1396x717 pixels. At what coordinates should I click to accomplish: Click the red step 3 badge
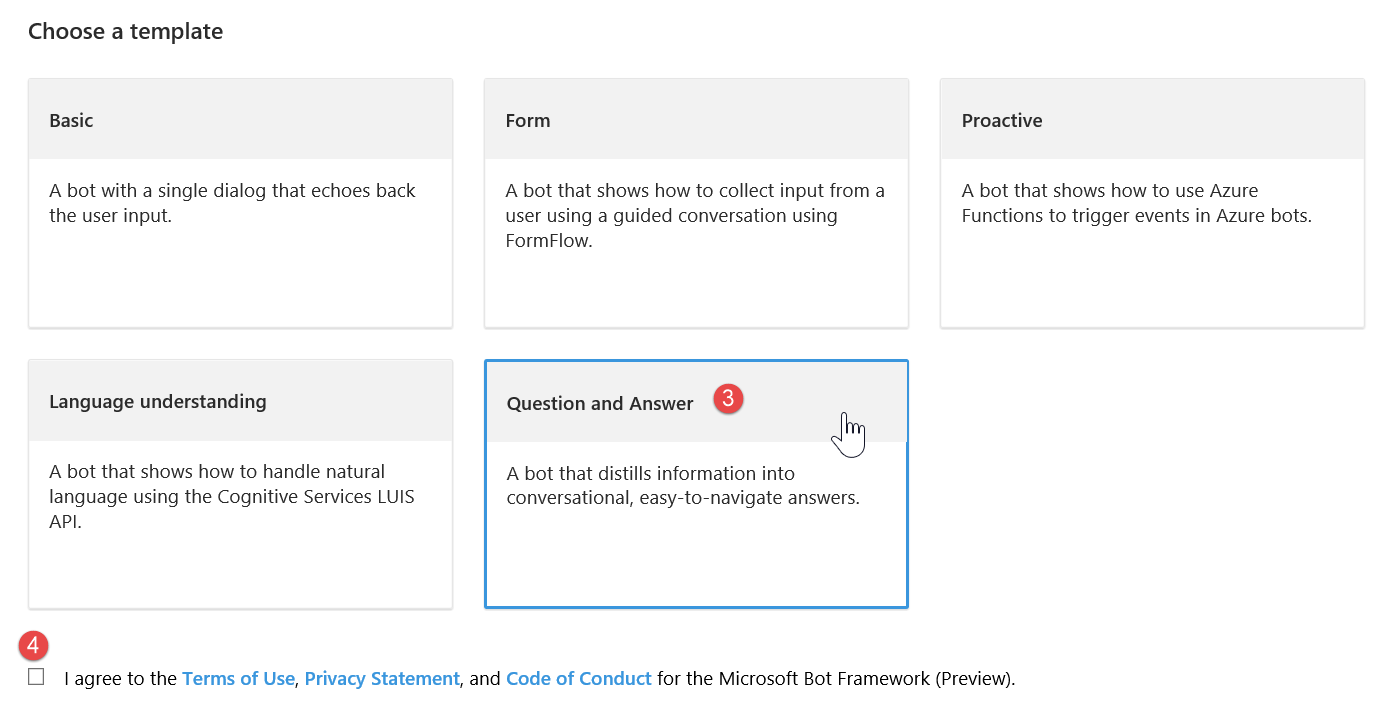coord(728,398)
